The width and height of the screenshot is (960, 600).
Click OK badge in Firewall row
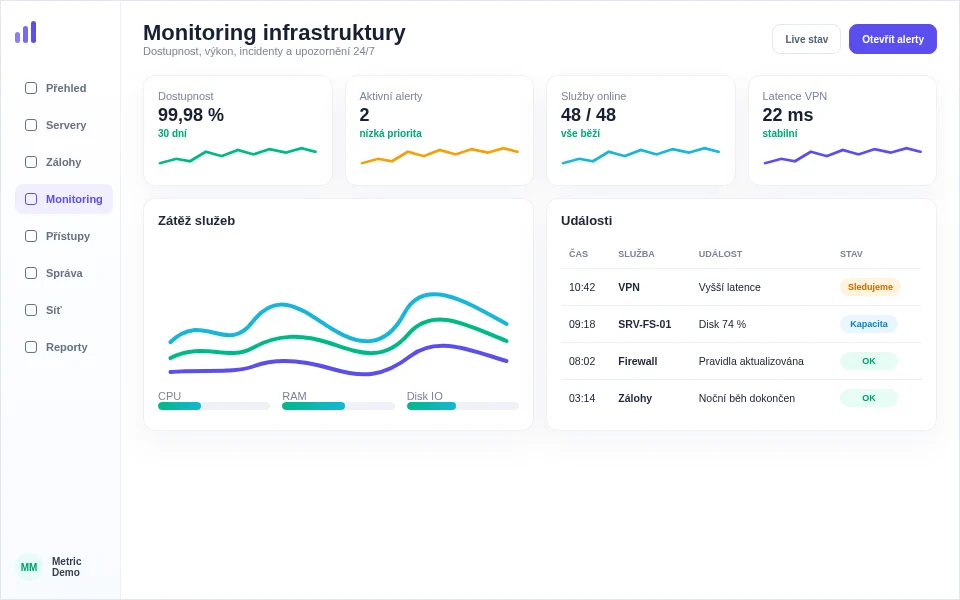tap(869, 361)
